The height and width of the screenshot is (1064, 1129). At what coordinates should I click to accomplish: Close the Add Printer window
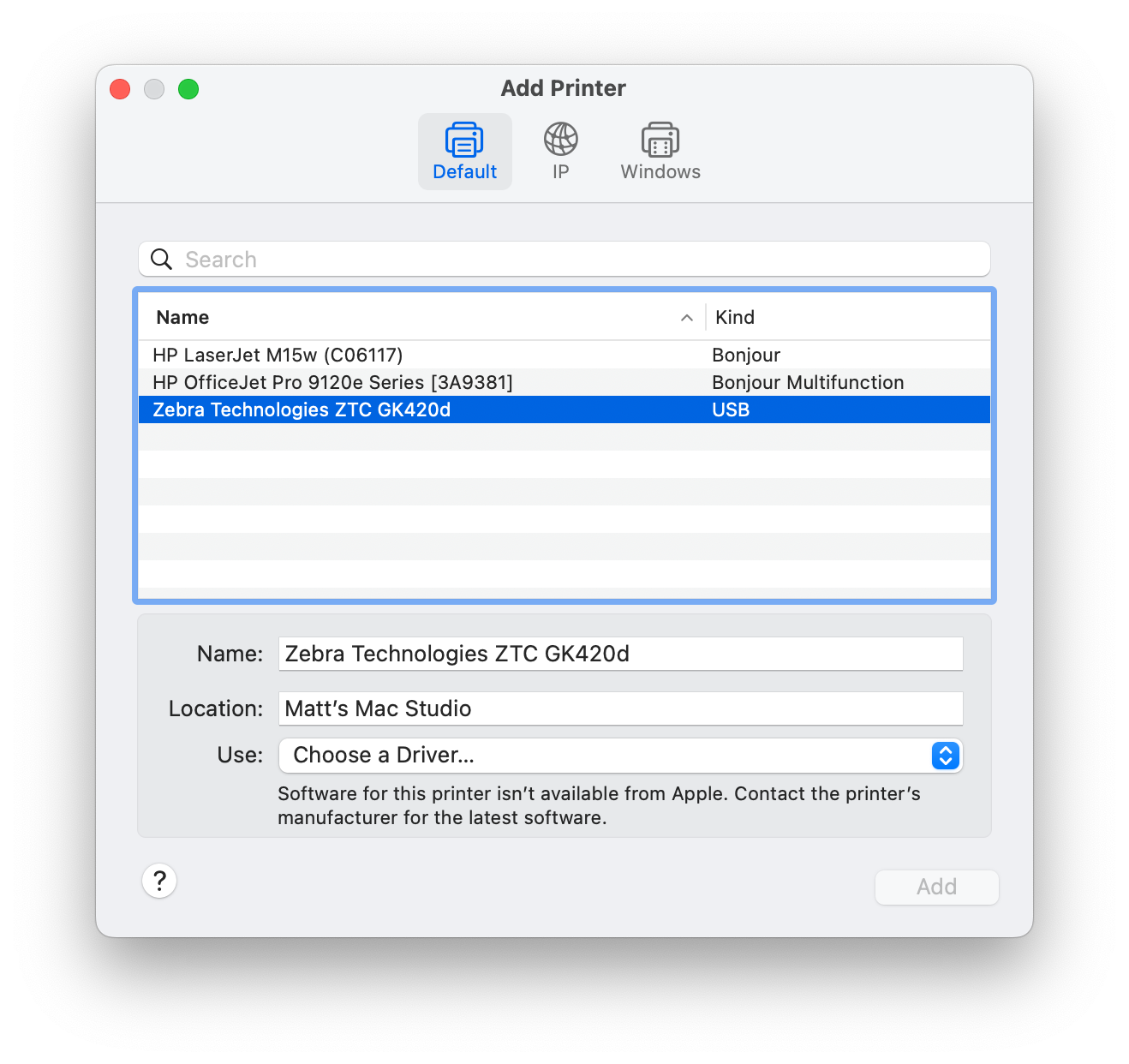click(x=120, y=89)
